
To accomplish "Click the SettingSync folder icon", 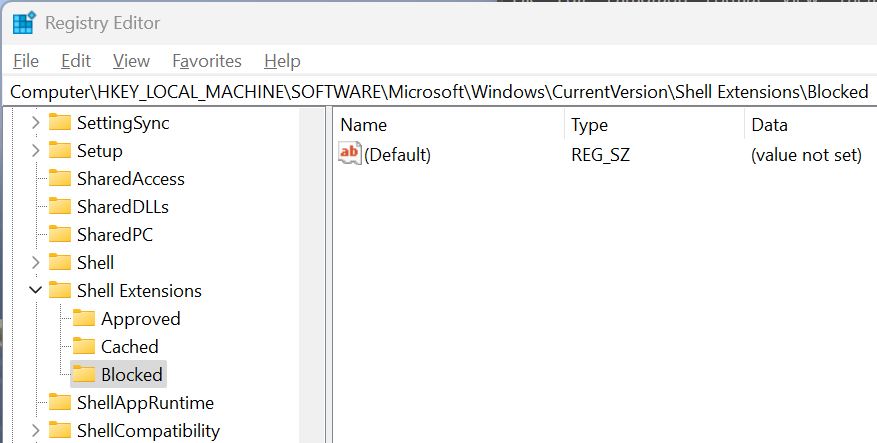I will 60,122.
